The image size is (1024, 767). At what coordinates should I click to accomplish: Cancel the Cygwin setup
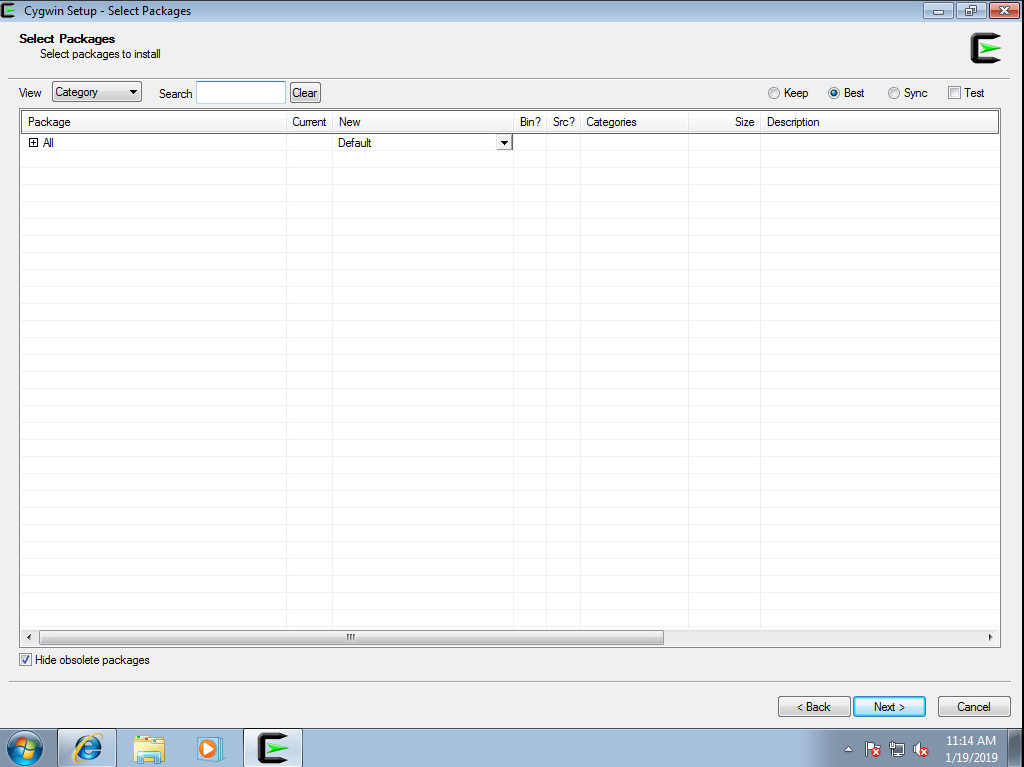[974, 707]
